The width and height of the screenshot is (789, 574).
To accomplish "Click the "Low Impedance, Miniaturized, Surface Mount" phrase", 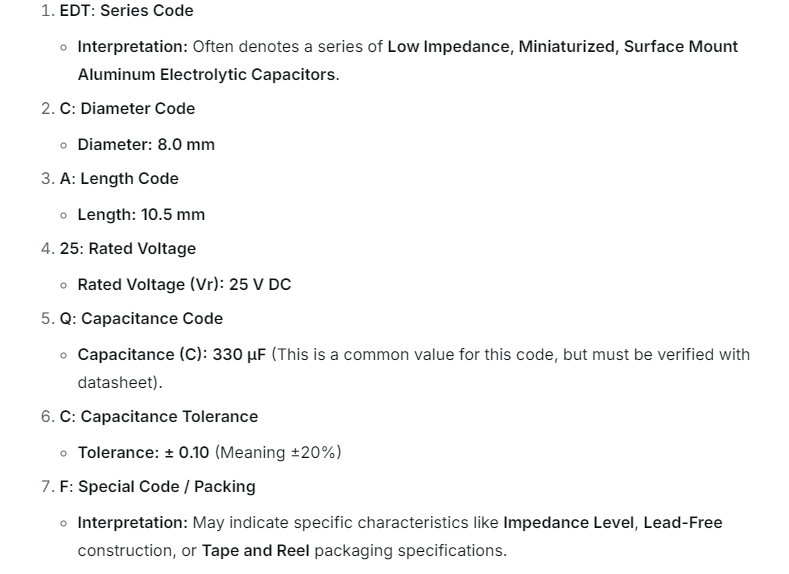I will click(x=562, y=47).
